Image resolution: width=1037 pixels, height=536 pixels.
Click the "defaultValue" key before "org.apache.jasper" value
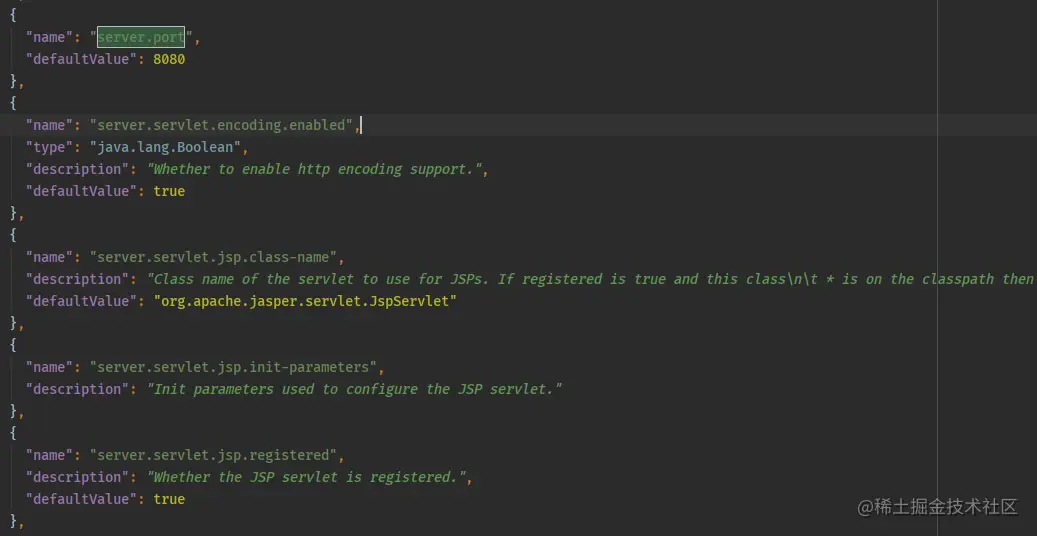81,301
